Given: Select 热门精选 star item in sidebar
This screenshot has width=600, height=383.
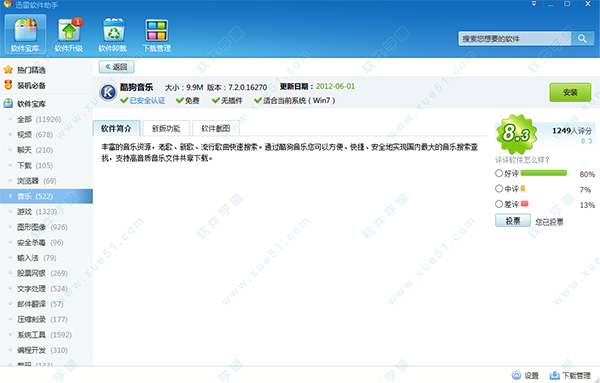Looking at the screenshot, I should click(24, 70).
